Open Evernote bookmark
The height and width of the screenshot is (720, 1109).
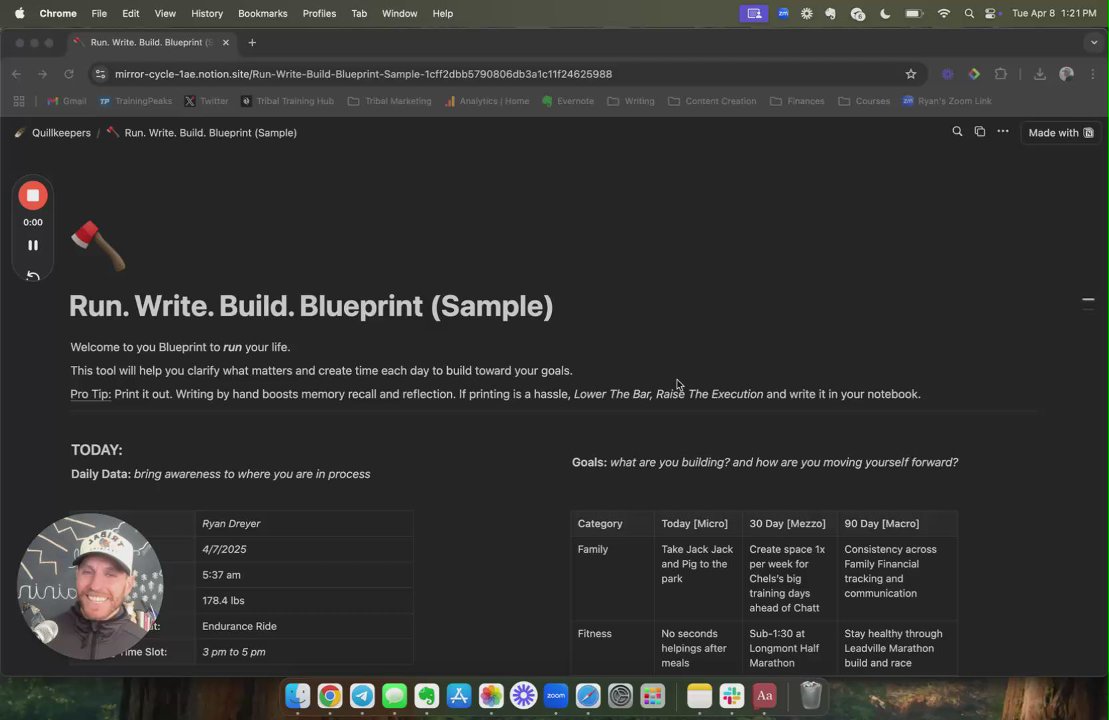568,101
